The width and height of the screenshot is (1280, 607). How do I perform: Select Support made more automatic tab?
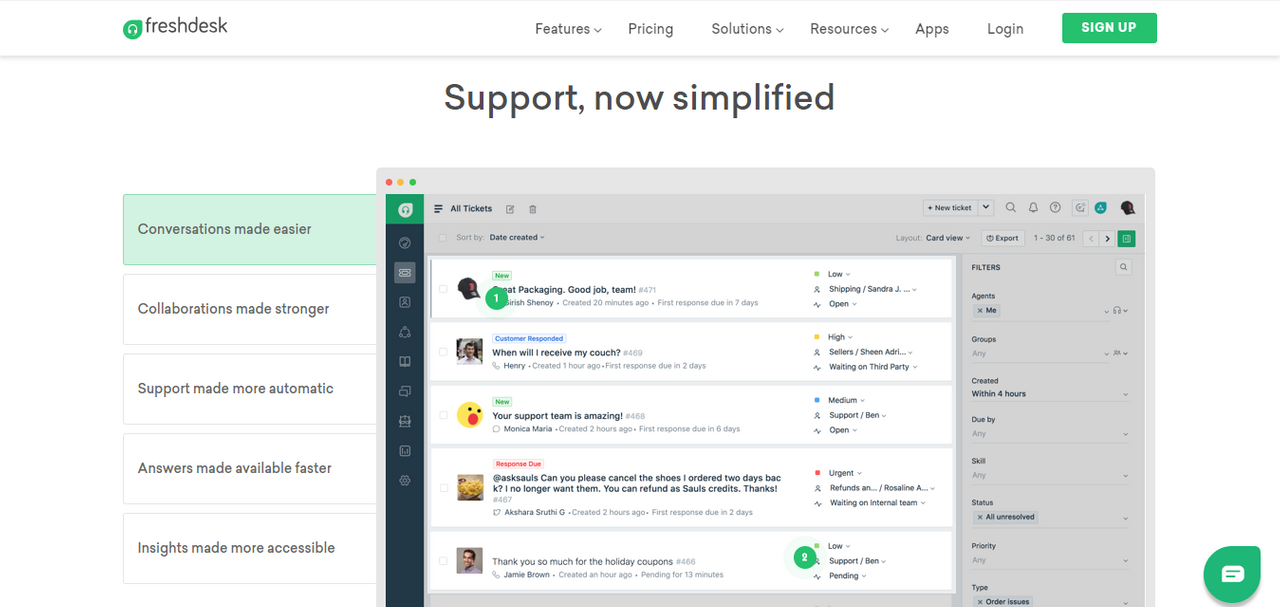click(250, 389)
